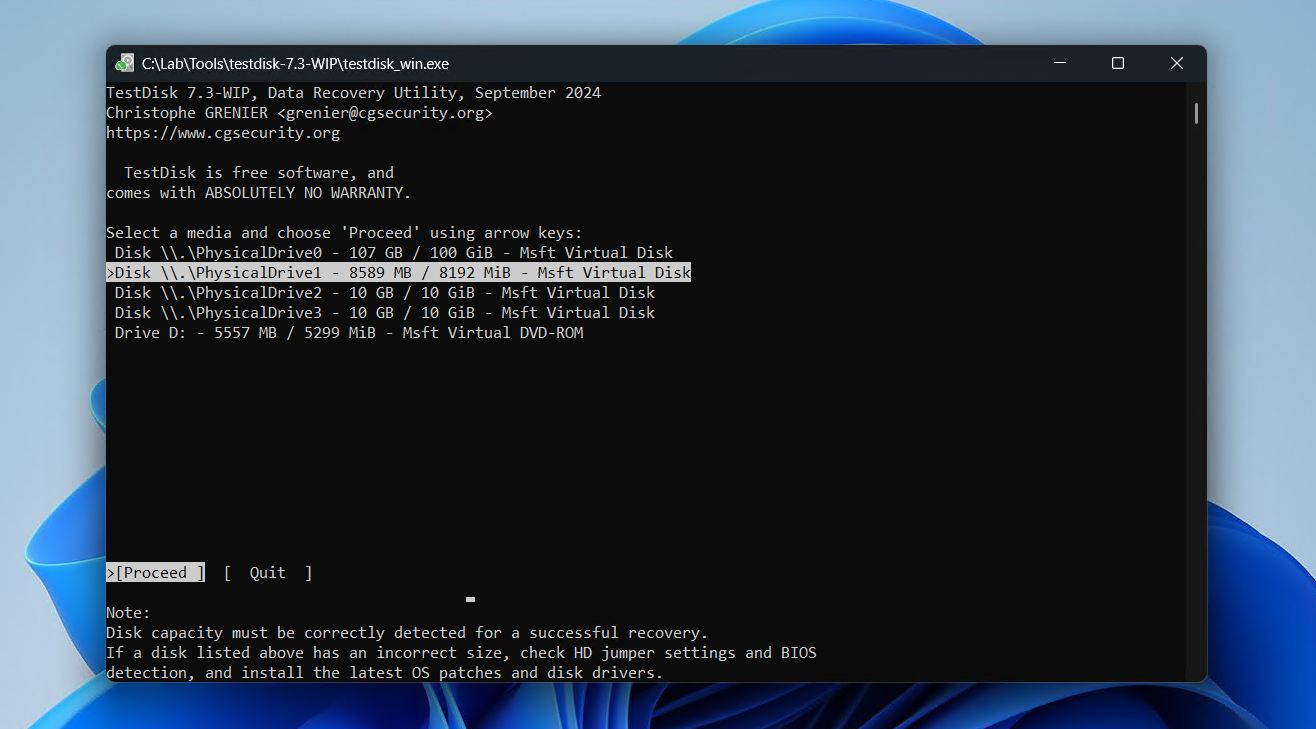
Task: Click the blinking console cursor block
Action: [469, 600]
